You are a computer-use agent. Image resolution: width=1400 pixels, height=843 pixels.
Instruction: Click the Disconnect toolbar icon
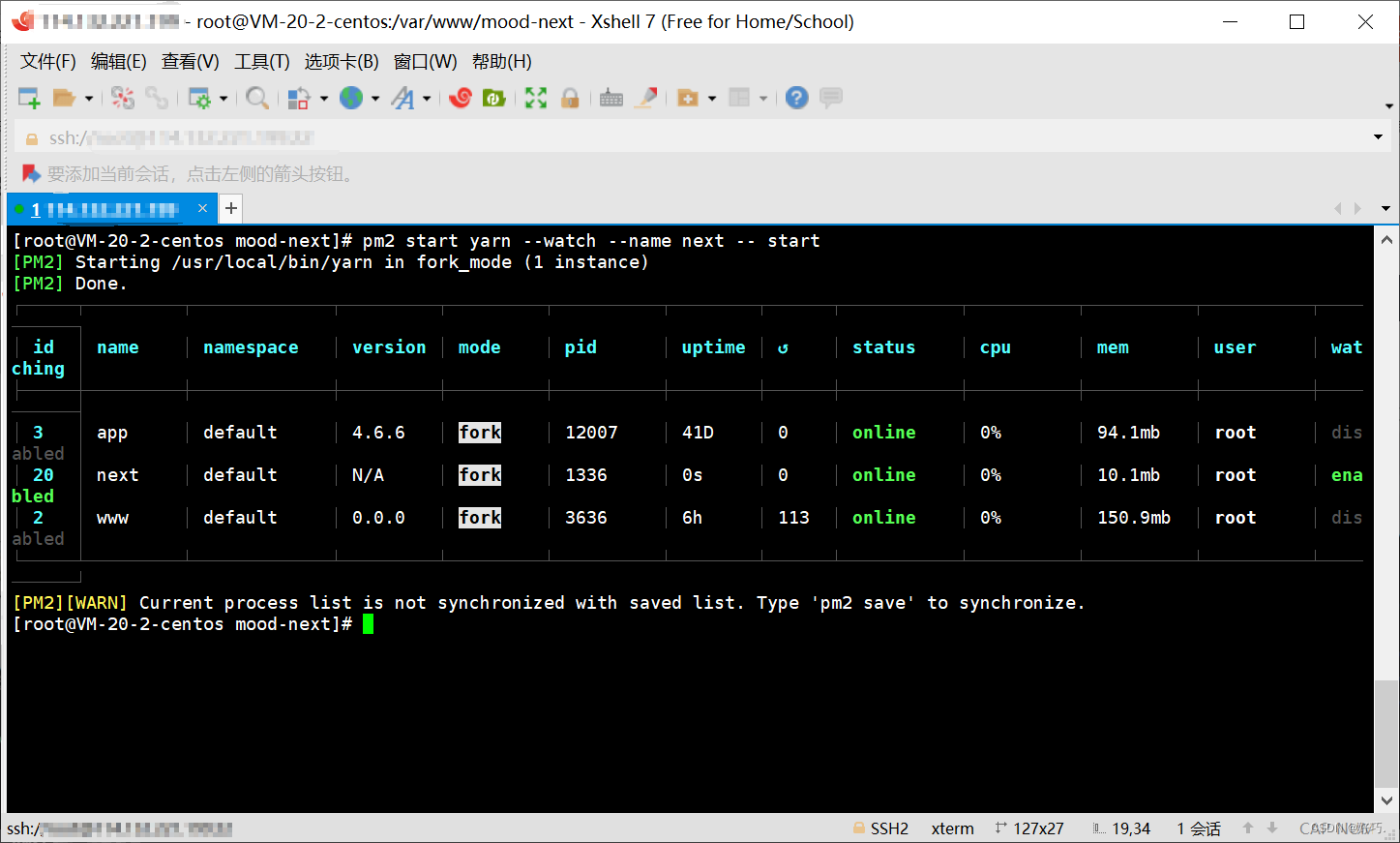point(123,98)
